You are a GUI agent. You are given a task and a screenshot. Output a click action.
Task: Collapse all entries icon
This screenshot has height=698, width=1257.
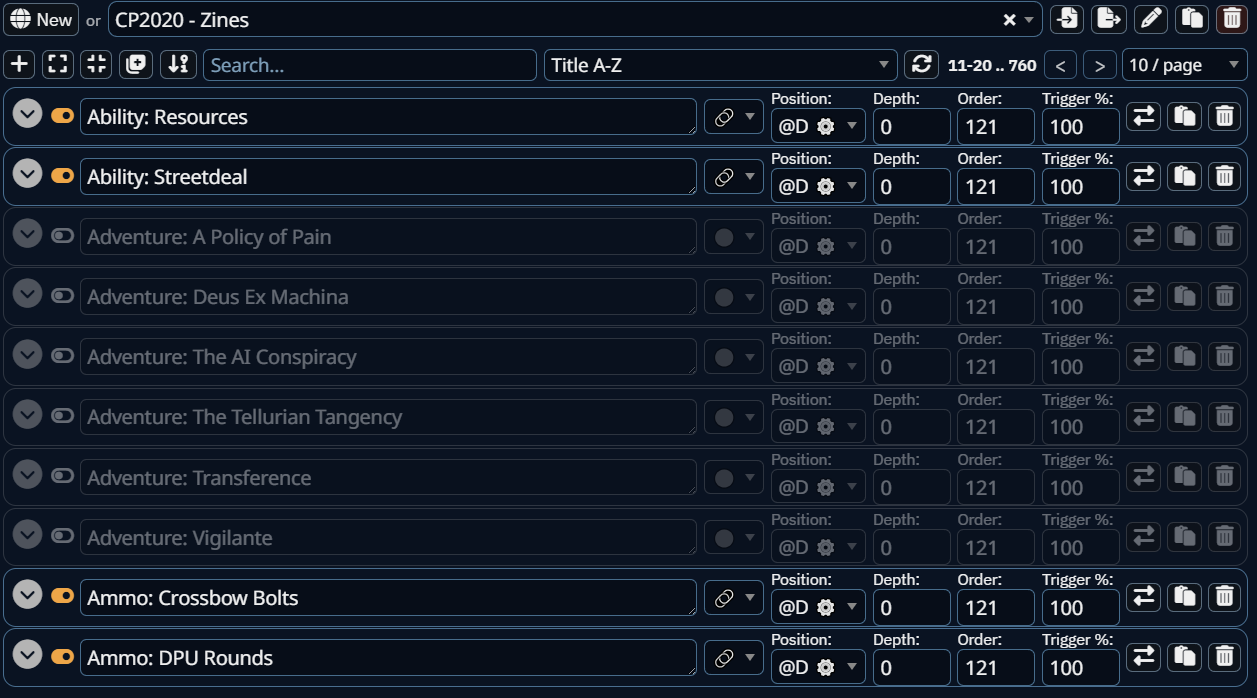97,64
